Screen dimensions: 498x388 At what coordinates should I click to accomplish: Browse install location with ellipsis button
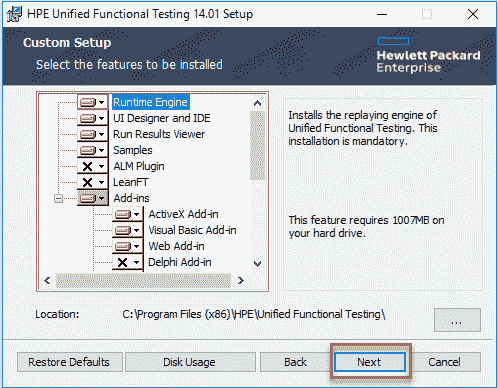tap(457, 320)
